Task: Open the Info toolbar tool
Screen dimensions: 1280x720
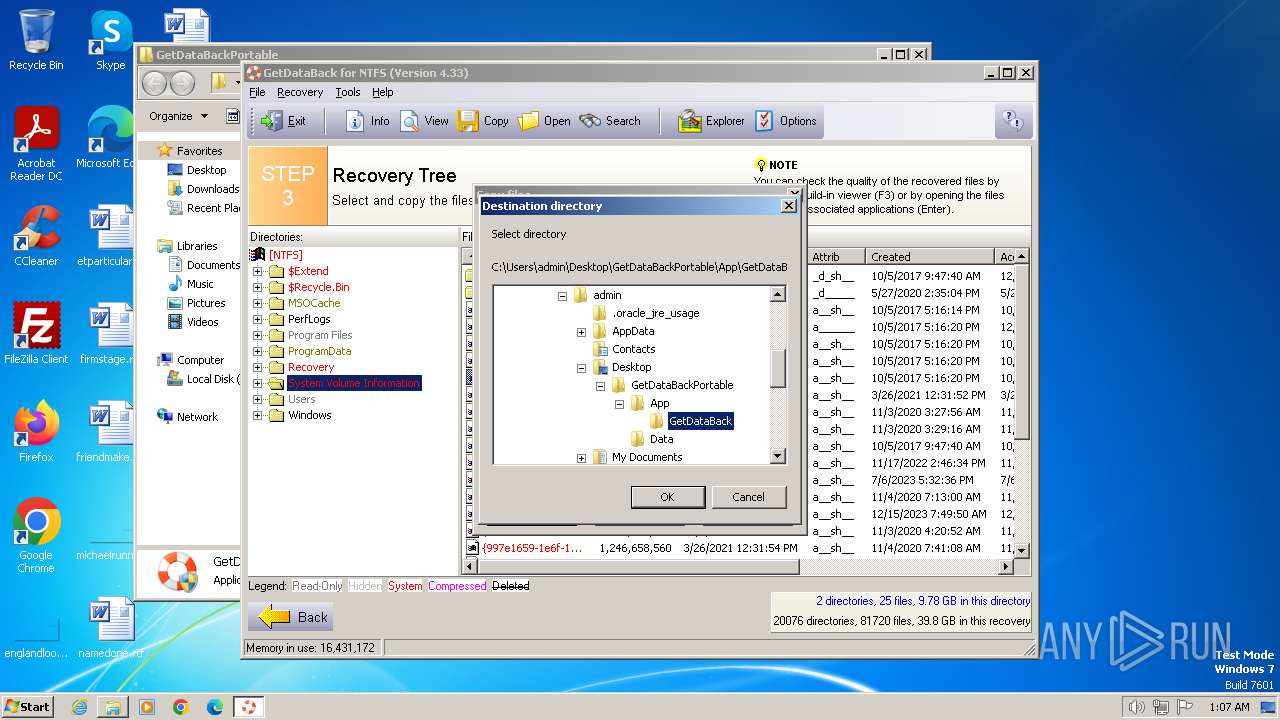Action: (367, 121)
